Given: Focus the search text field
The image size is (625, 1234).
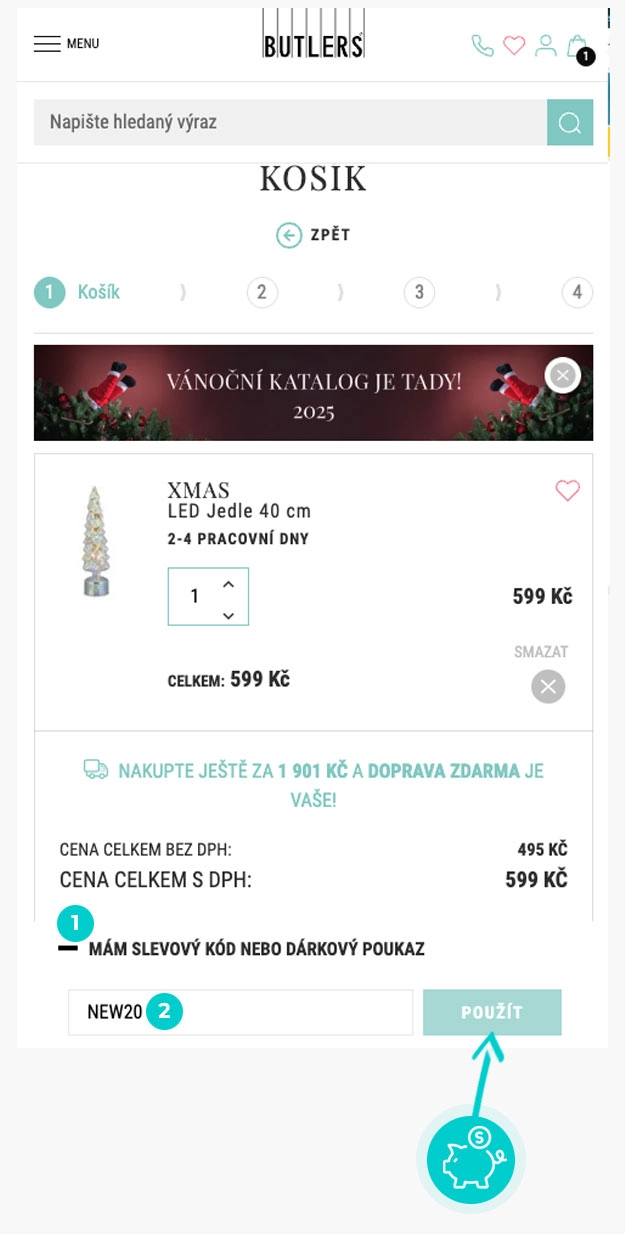Looking at the screenshot, I should [x=290, y=123].
